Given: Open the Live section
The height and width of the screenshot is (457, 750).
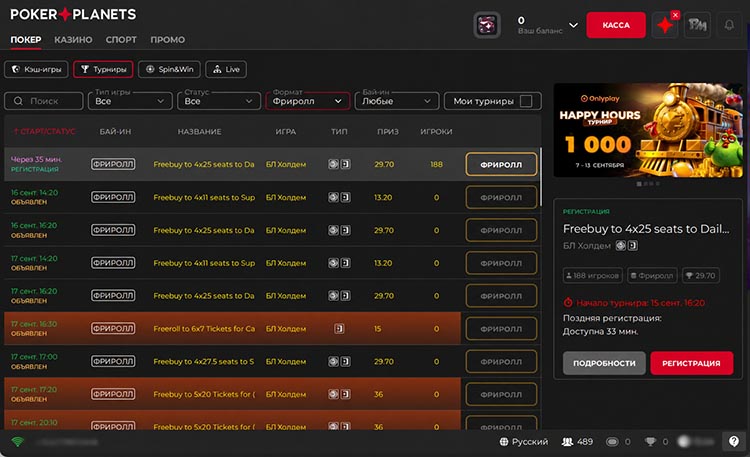Looking at the screenshot, I should pyautogui.click(x=226, y=69).
